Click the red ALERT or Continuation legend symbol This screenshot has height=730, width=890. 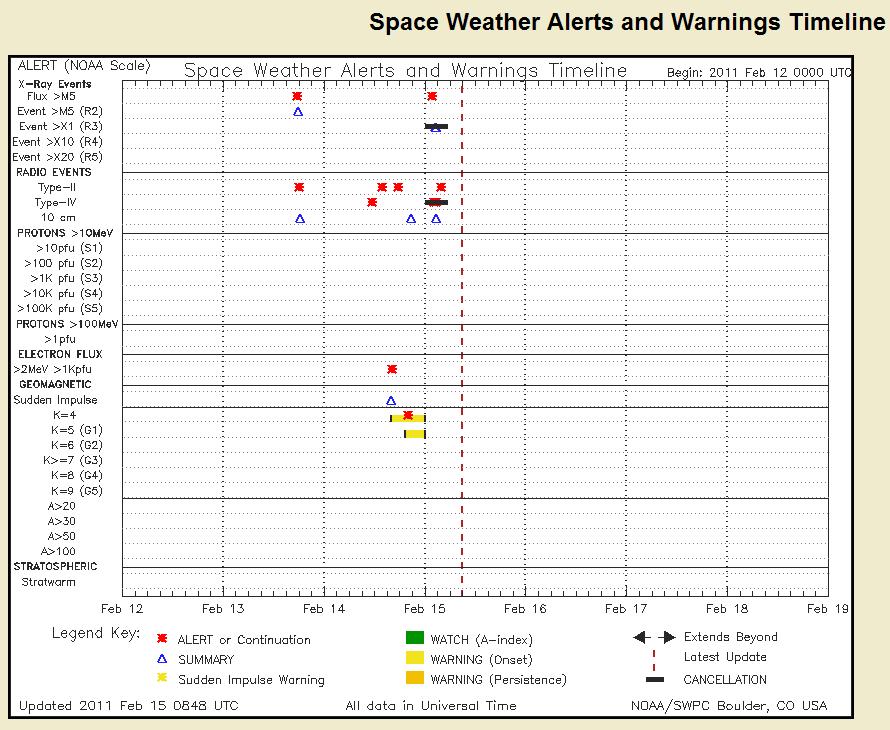click(162, 639)
